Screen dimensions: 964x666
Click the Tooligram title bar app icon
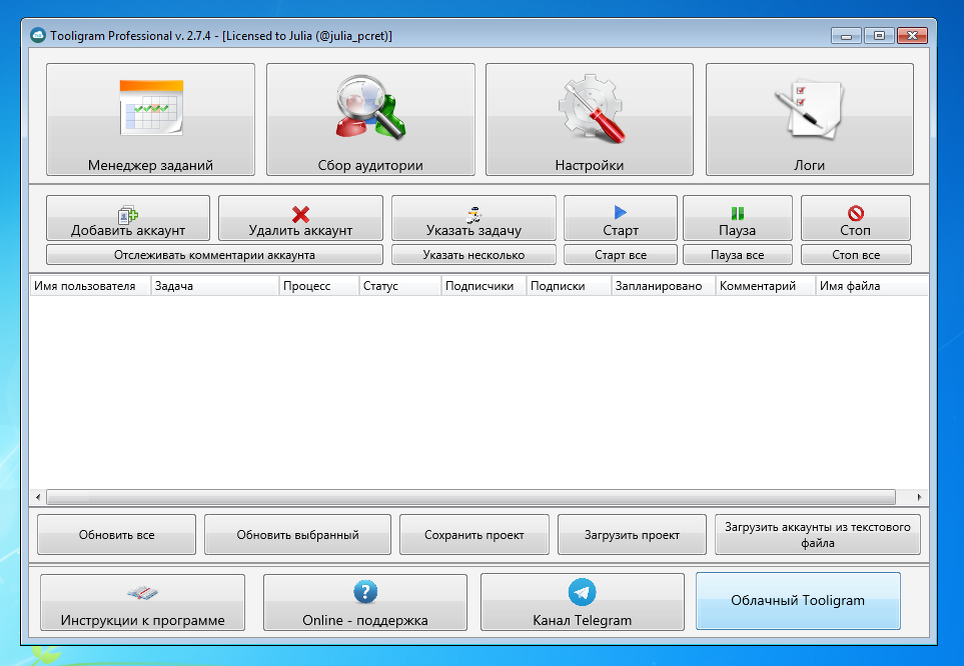coord(38,35)
